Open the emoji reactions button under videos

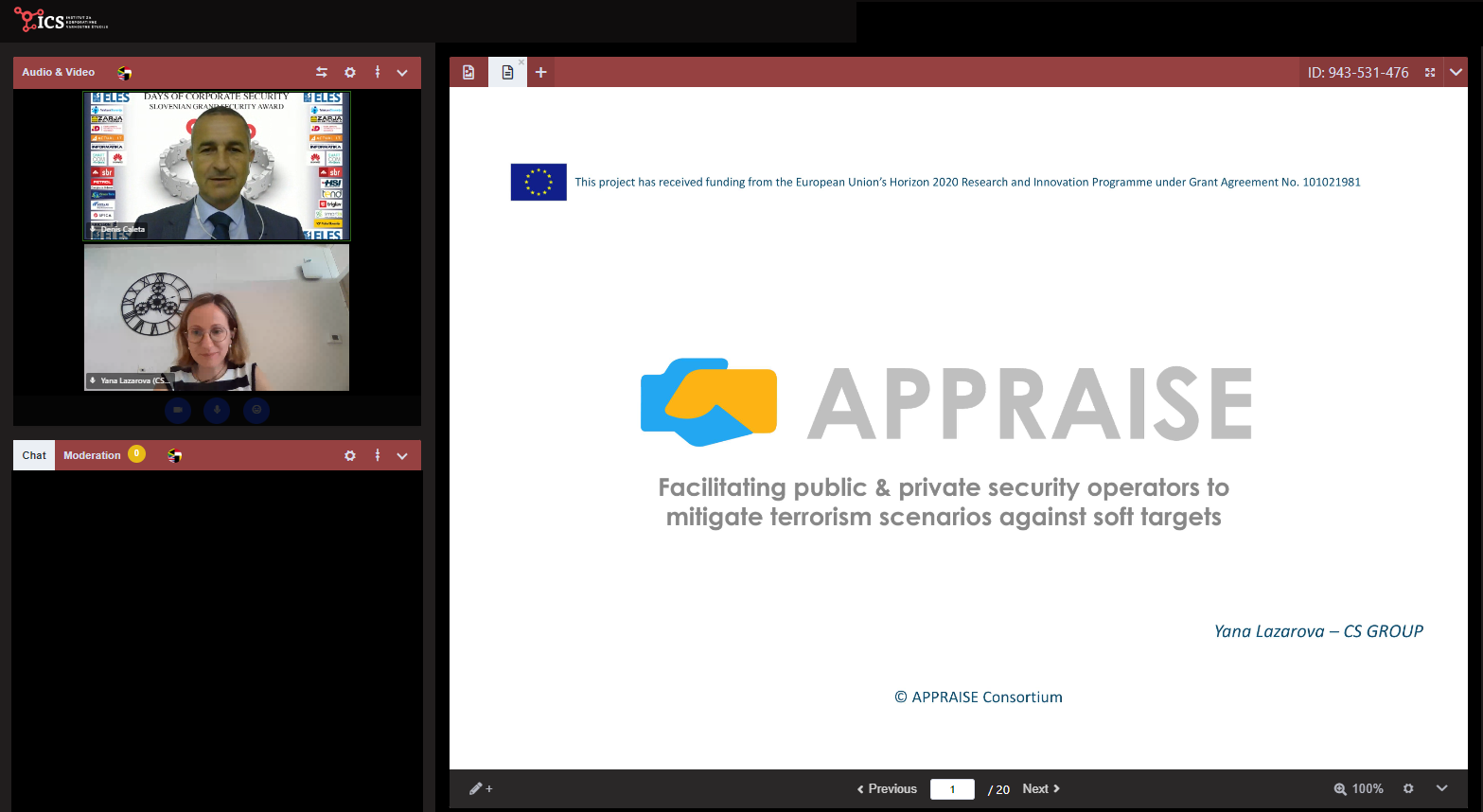tap(256, 410)
